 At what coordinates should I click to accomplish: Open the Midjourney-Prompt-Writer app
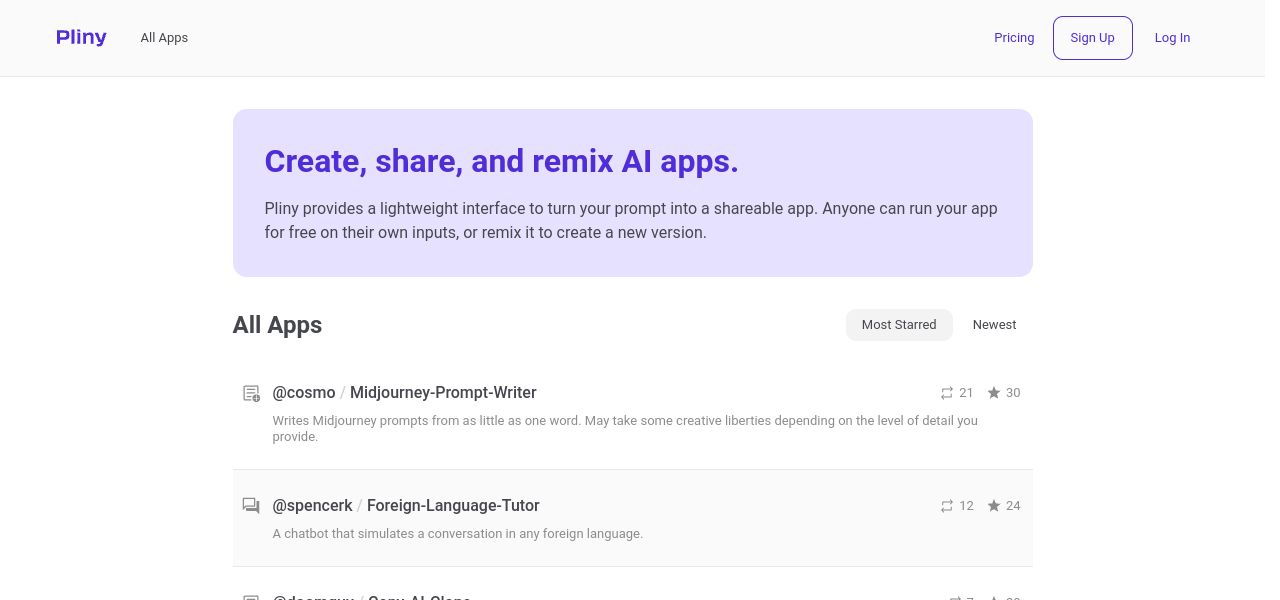443,393
